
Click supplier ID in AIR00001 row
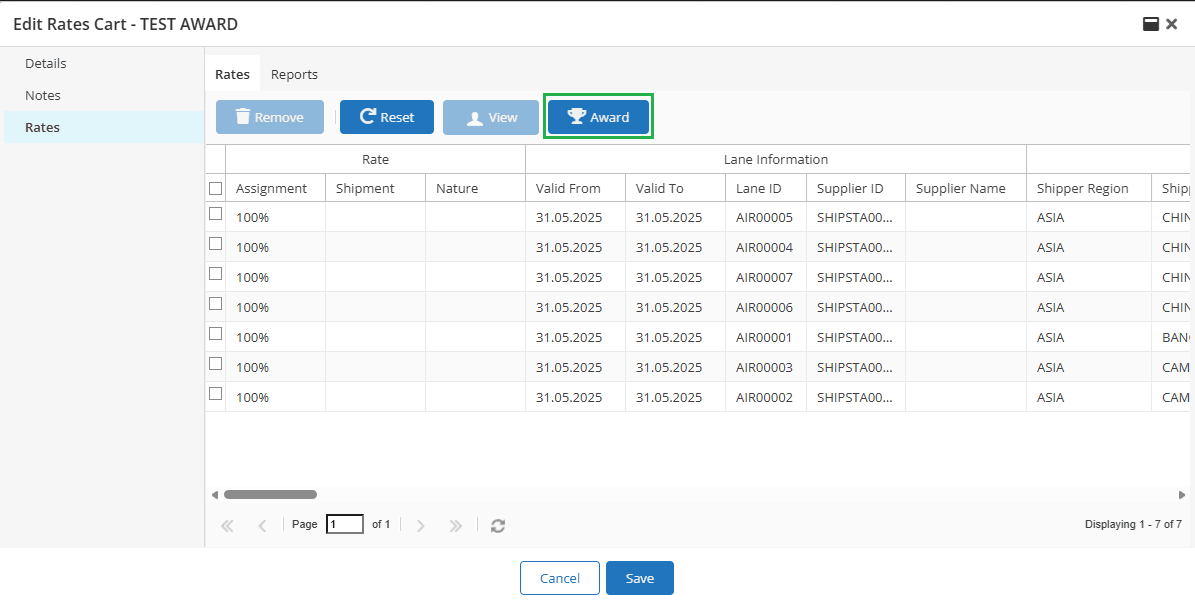(x=856, y=337)
